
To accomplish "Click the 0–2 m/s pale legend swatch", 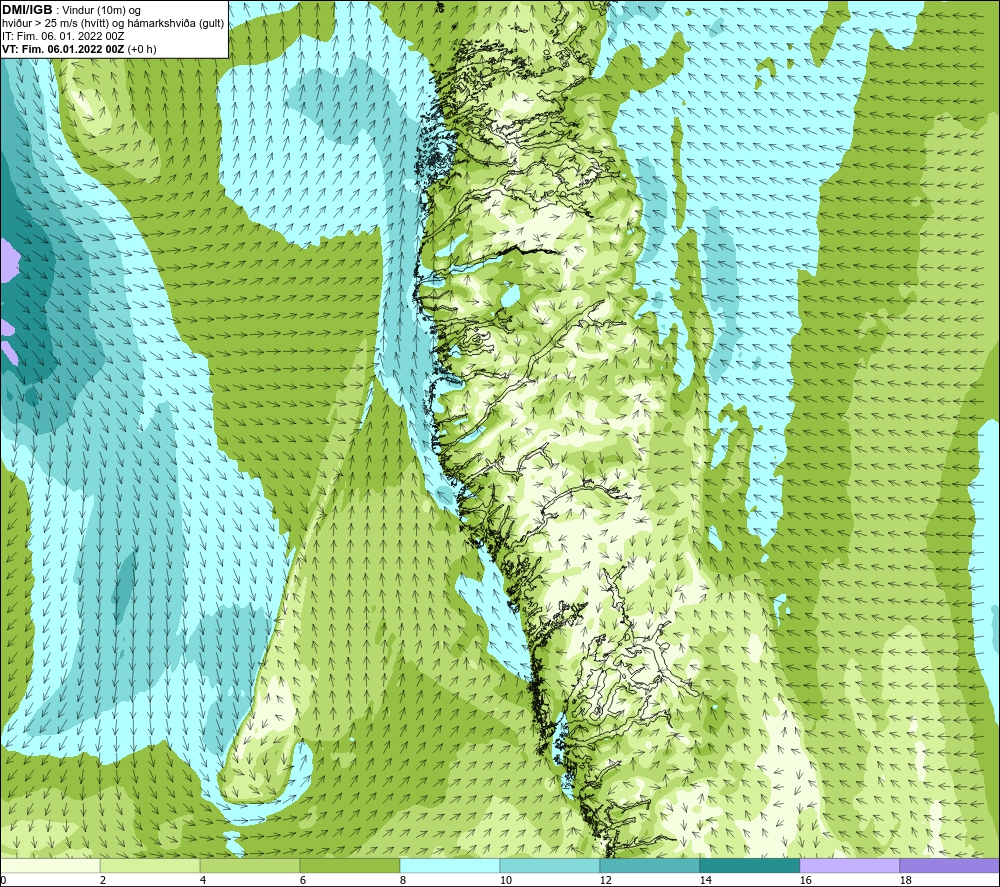I will tap(50, 865).
